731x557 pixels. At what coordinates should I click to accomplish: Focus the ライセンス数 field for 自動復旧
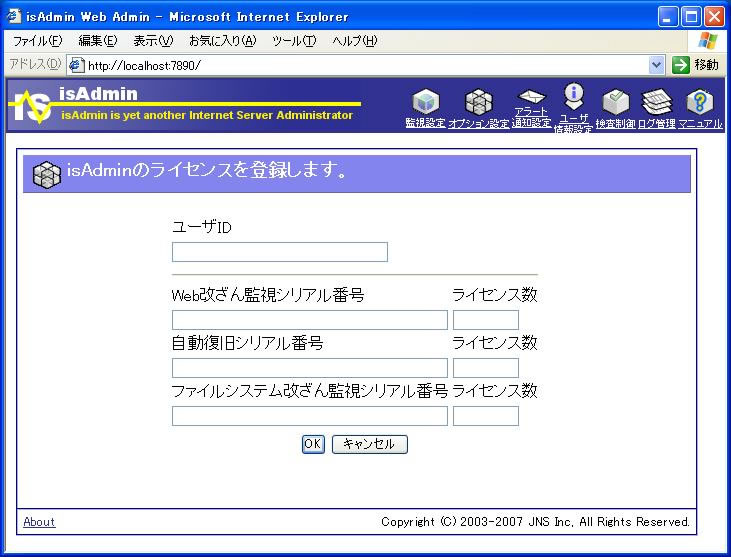485,368
